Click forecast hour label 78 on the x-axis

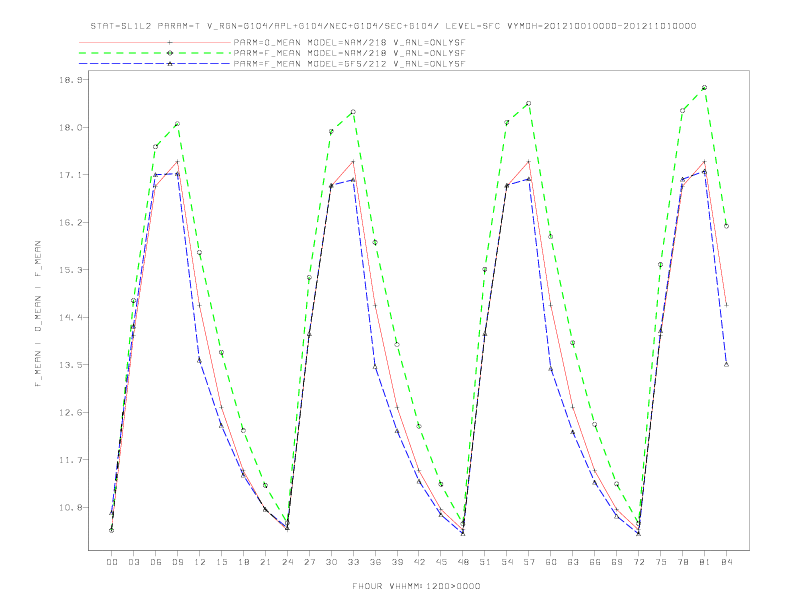point(682,562)
